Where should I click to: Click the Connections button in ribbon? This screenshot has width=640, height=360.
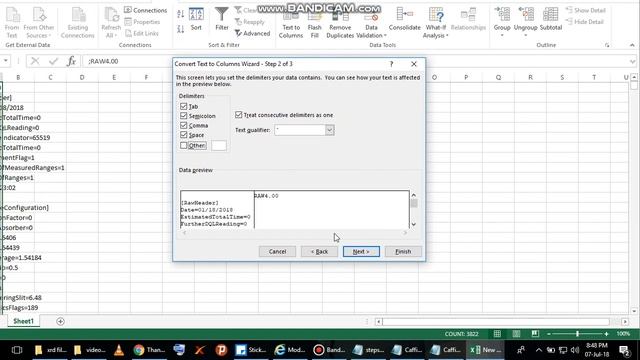point(145,10)
